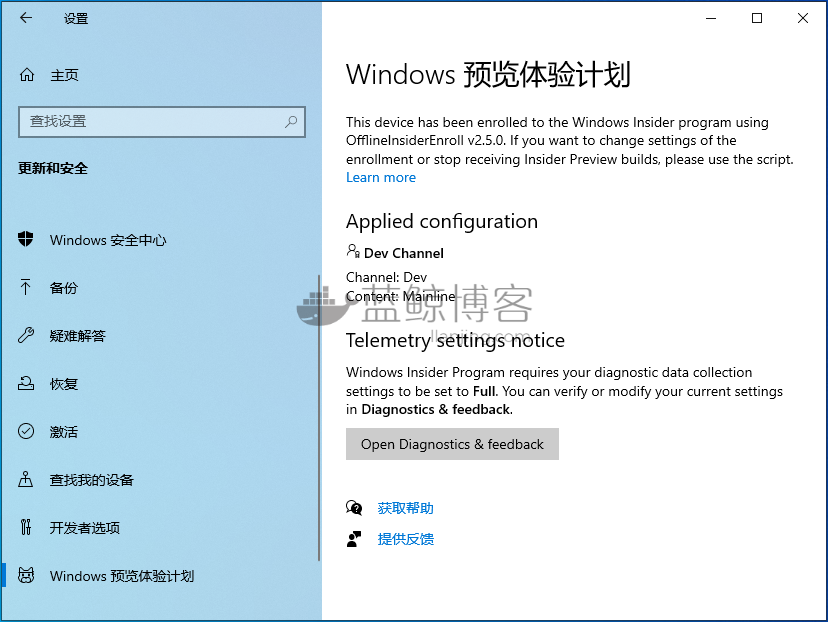Click the 恢复 recovery icon
The width and height of the screenshot is (828, 622).
(26, 383)
